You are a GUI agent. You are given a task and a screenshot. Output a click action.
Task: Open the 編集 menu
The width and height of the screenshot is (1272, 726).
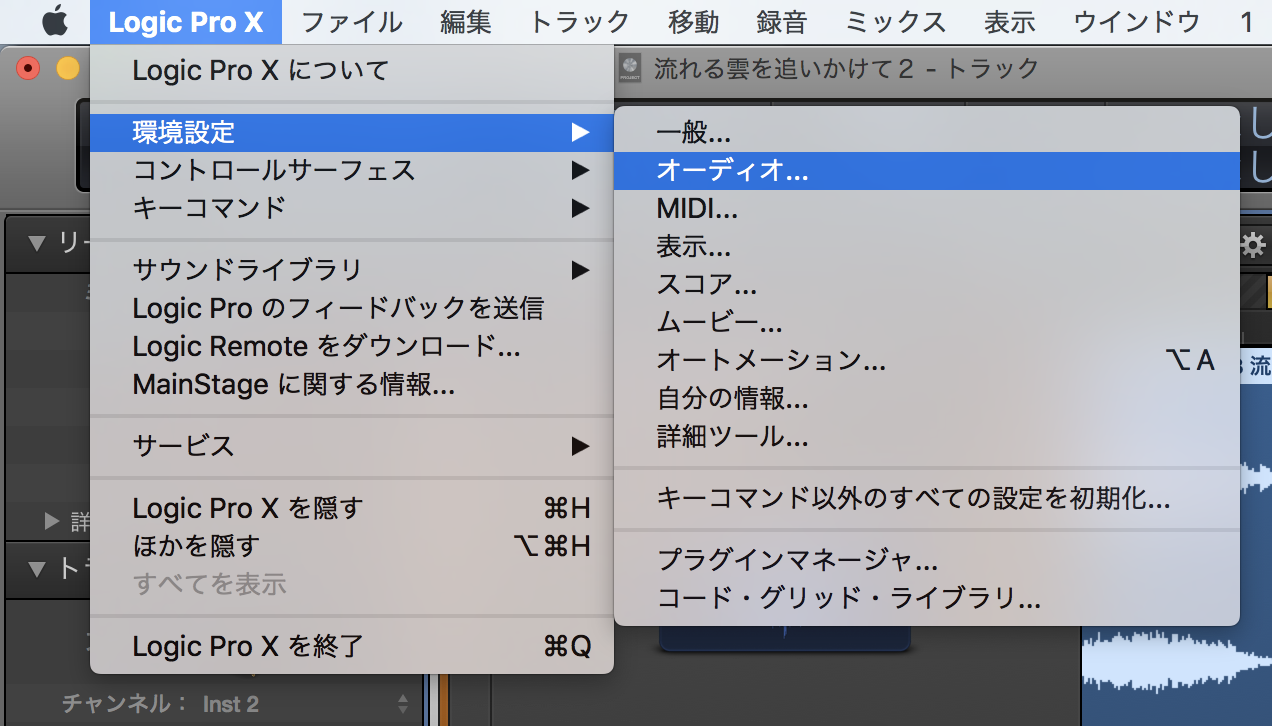[465, 21]
